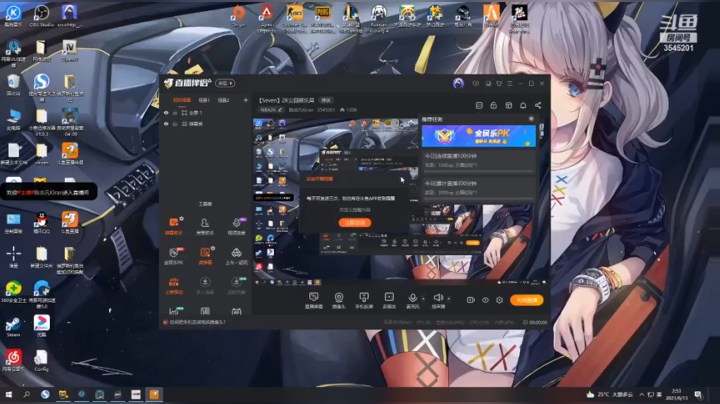
Task: Expand microphone options arrow
Action: click(x=423, y=299)
